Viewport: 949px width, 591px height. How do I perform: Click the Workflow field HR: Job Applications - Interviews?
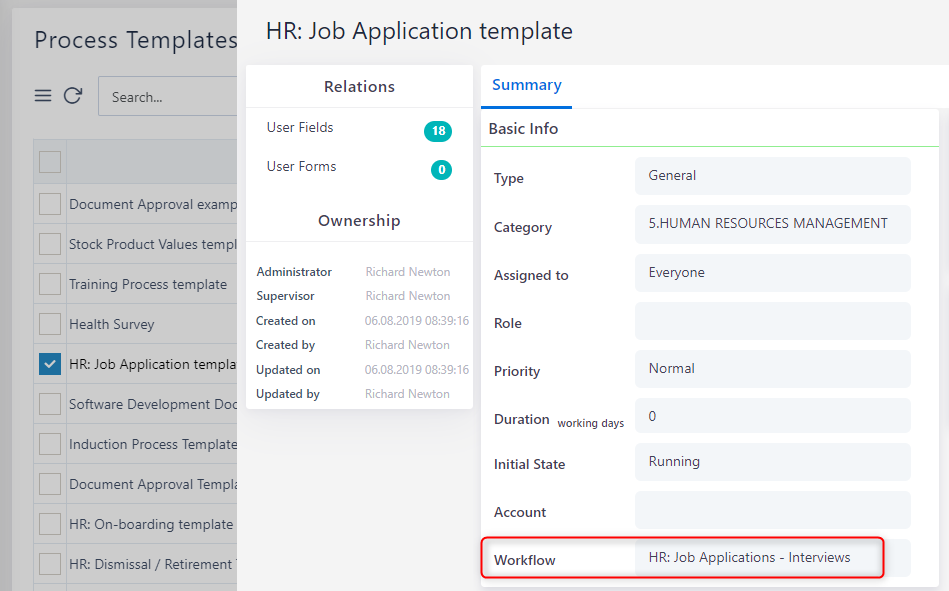click(x=772, y=558)
